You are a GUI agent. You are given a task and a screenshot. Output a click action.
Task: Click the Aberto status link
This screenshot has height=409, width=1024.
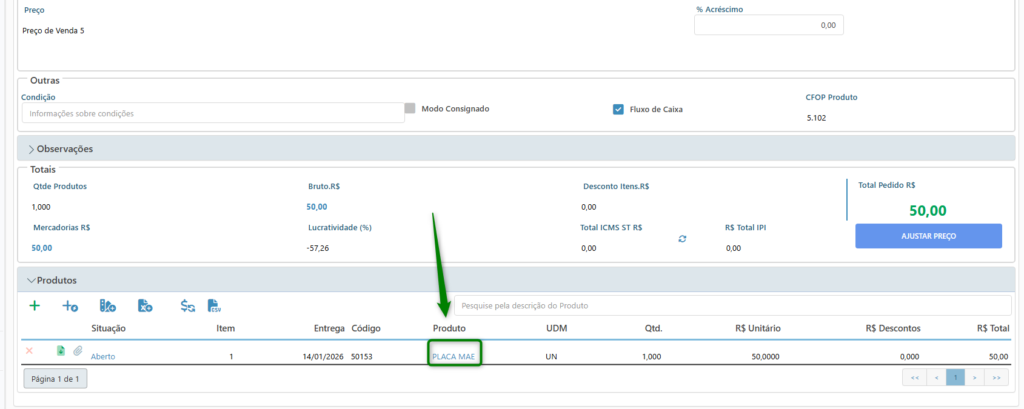pos(103,356)
